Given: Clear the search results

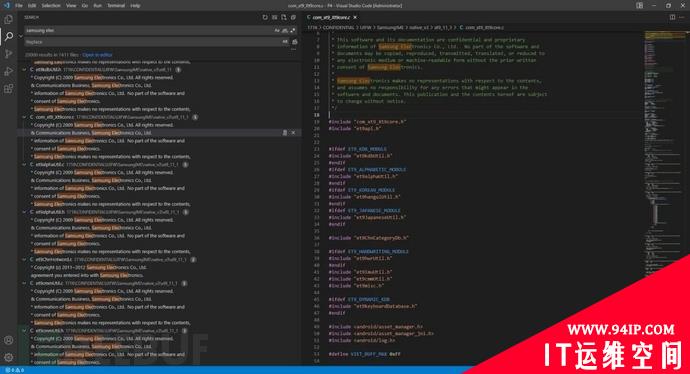Looking at the screenshot, I should click(274, 17).
